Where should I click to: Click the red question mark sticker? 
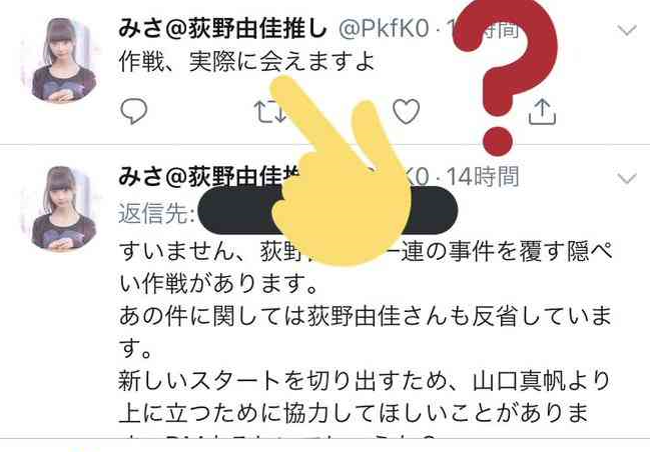(505, 77)
